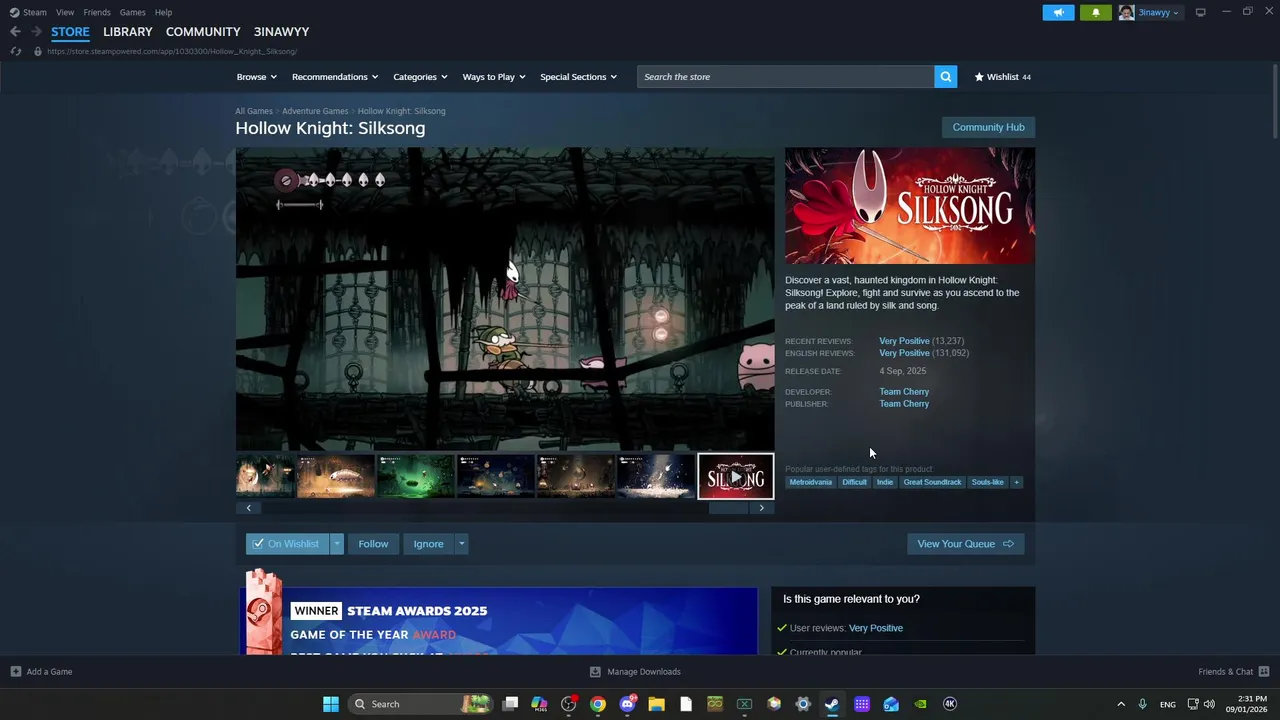Open the Recommendations dropdown menu

point(335,77)
